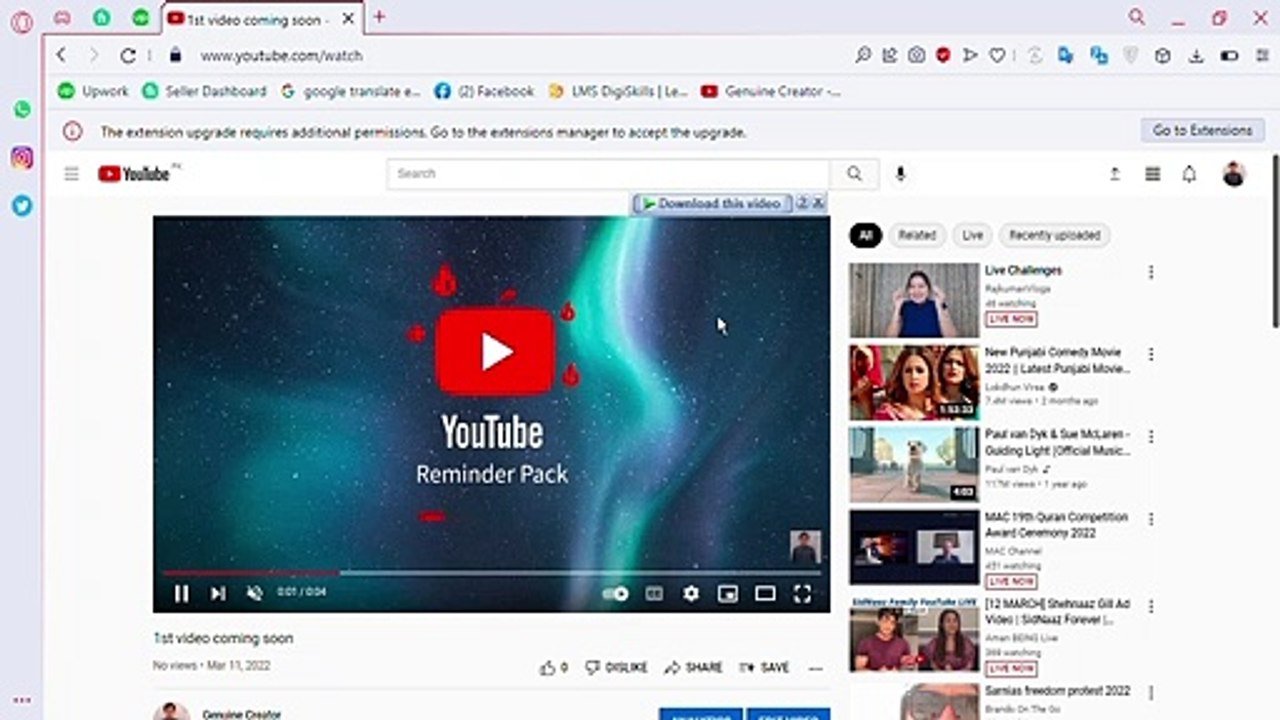The width and height of the screenshot is (1280, 720).
Task: Seek along the video progress bar
Action: (491, 573)
